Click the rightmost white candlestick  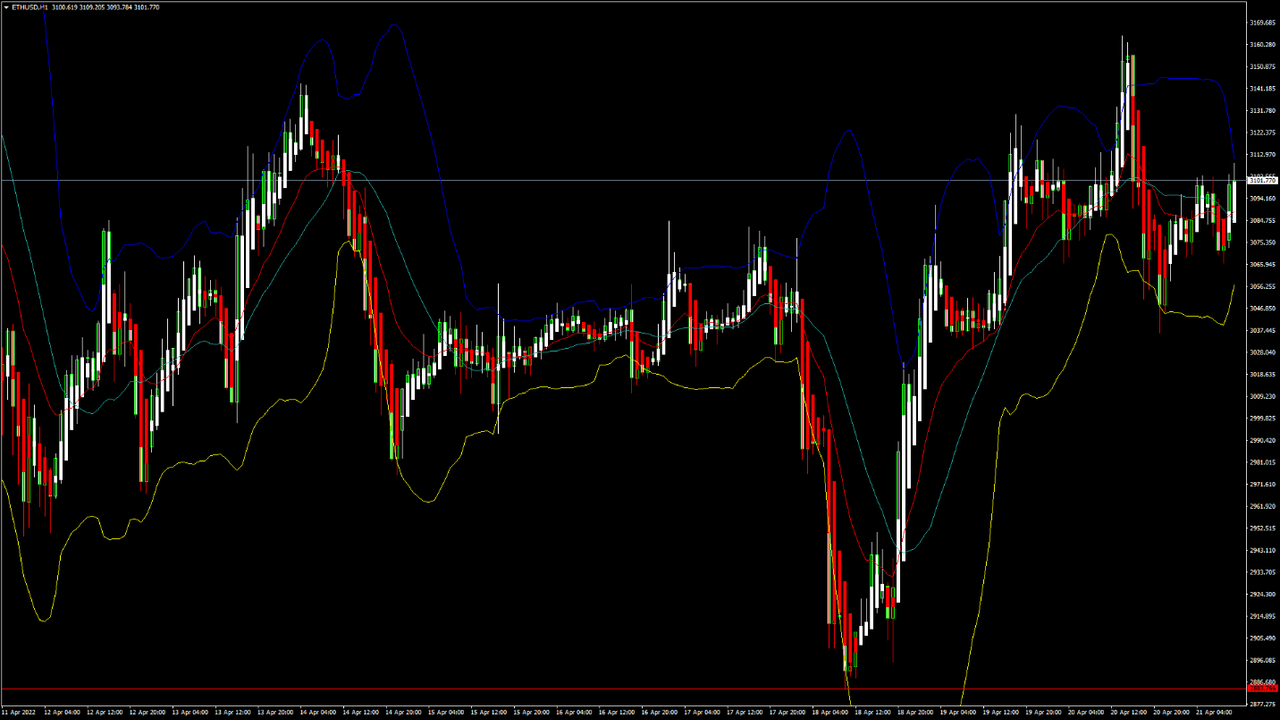point(1234,200)
